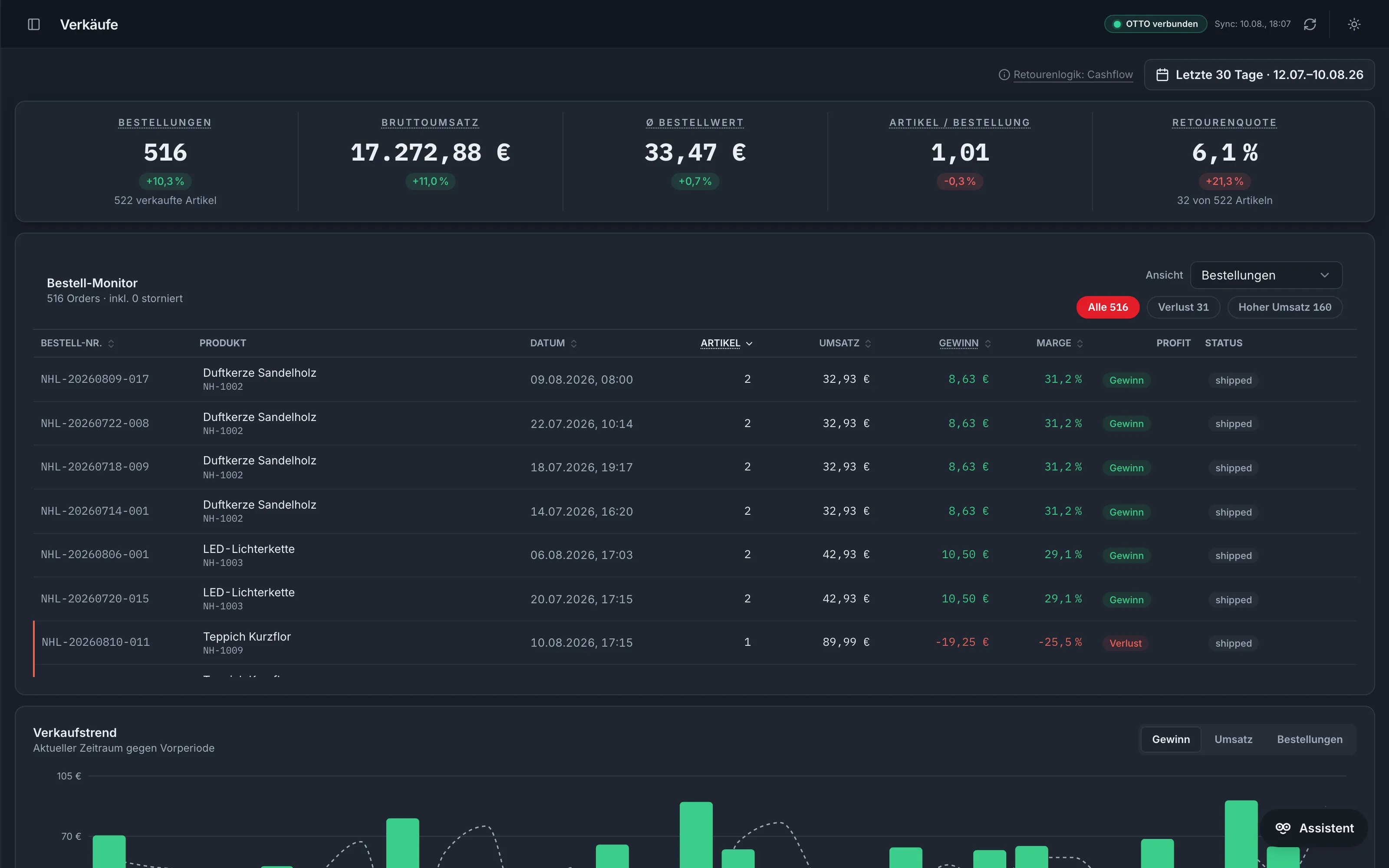Click the info icon beside Retourenlogik
The height and width of the screenshot is (868, 1389).
[x=1004, y=75]
